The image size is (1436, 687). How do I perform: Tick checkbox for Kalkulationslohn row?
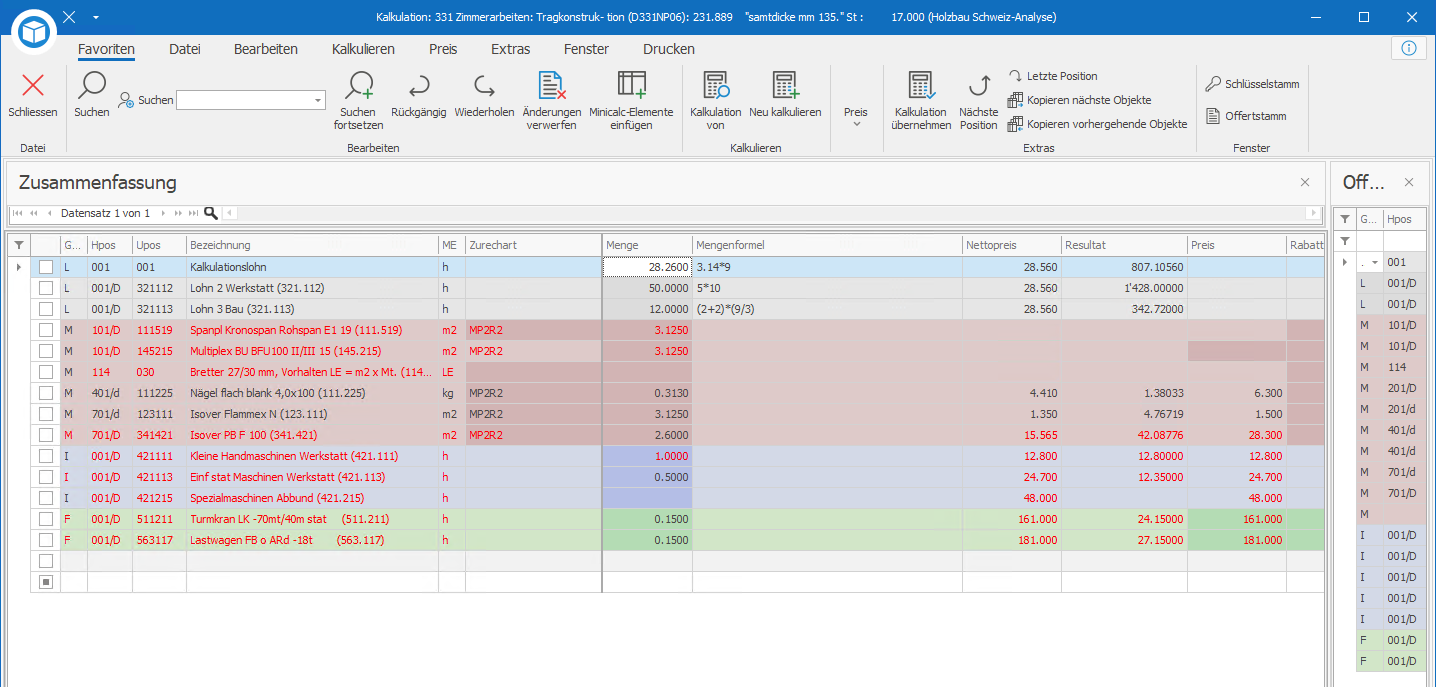(x=46, y=267)
